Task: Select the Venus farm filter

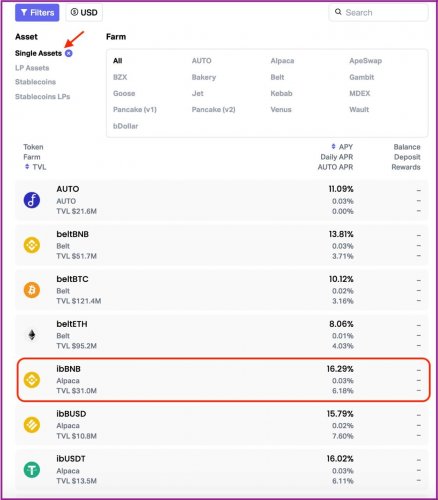Action: tap(281, 109)
